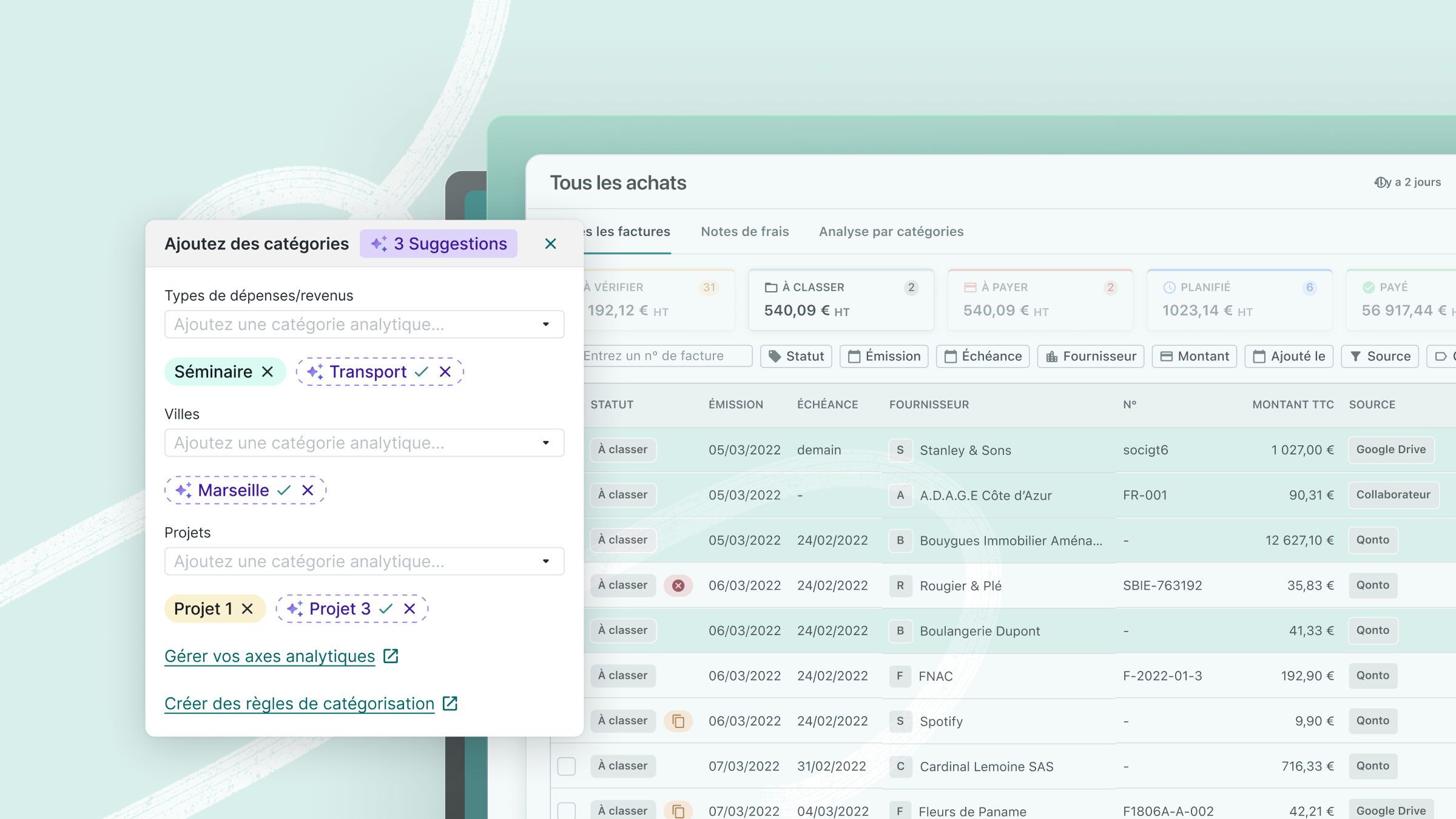Viewport: 1456px width, 819px height.
Task: Click folder icon in À classer card
Action: pos(771,288)
